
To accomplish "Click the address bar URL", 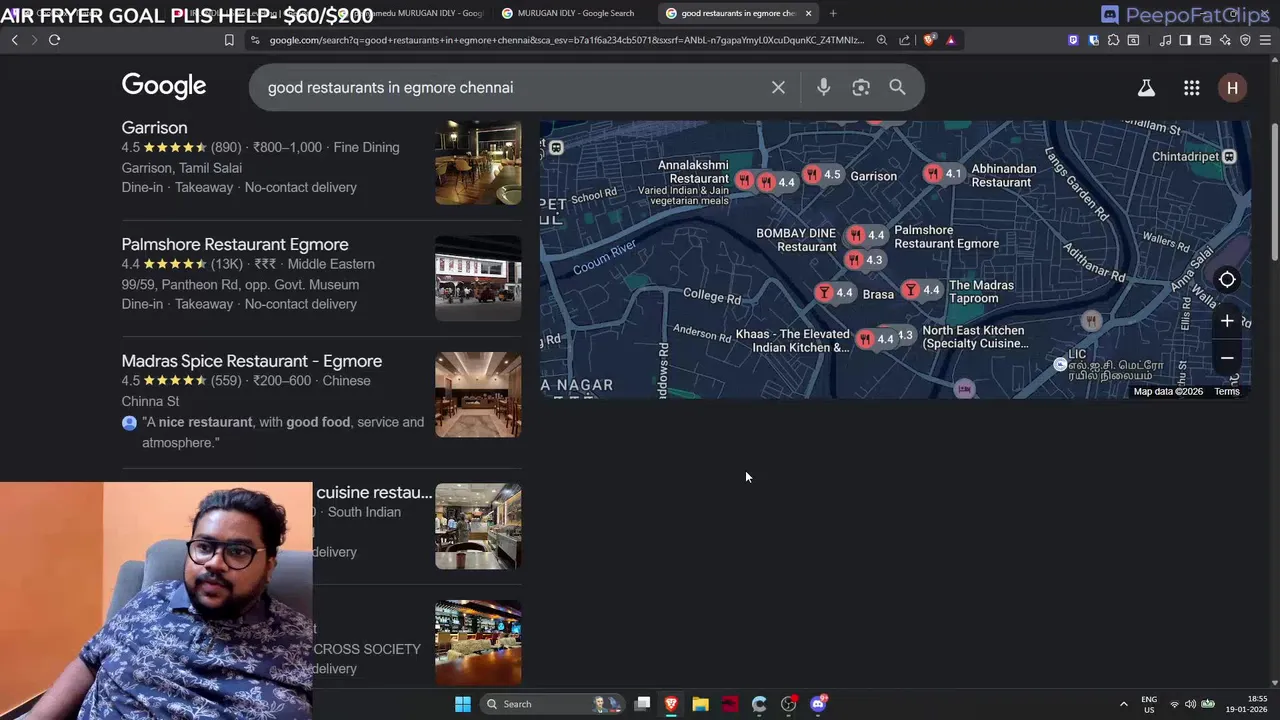I will [566, 40].
